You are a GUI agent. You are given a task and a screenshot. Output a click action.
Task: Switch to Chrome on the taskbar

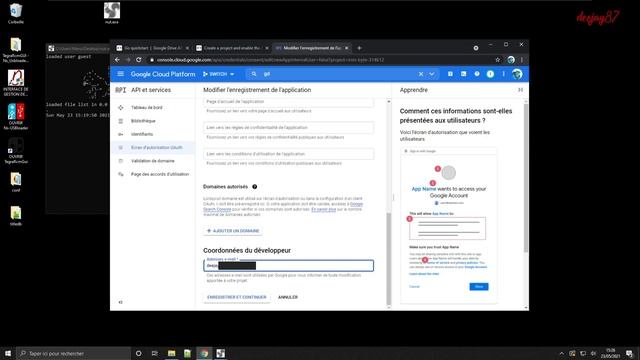click(x=204, y=353)
